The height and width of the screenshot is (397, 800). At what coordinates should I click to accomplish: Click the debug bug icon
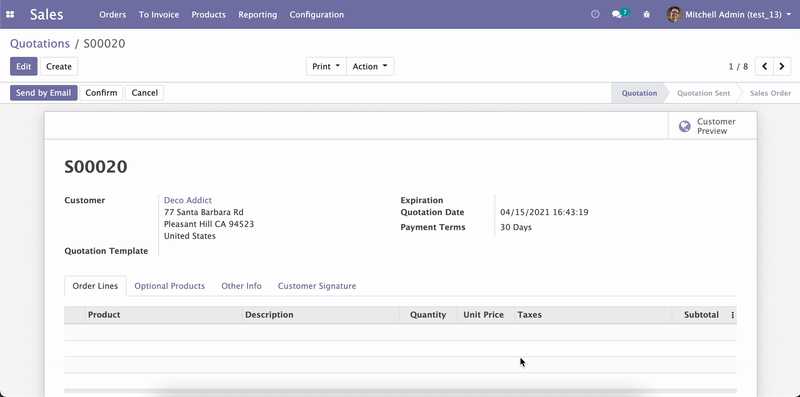click(647, 14)
